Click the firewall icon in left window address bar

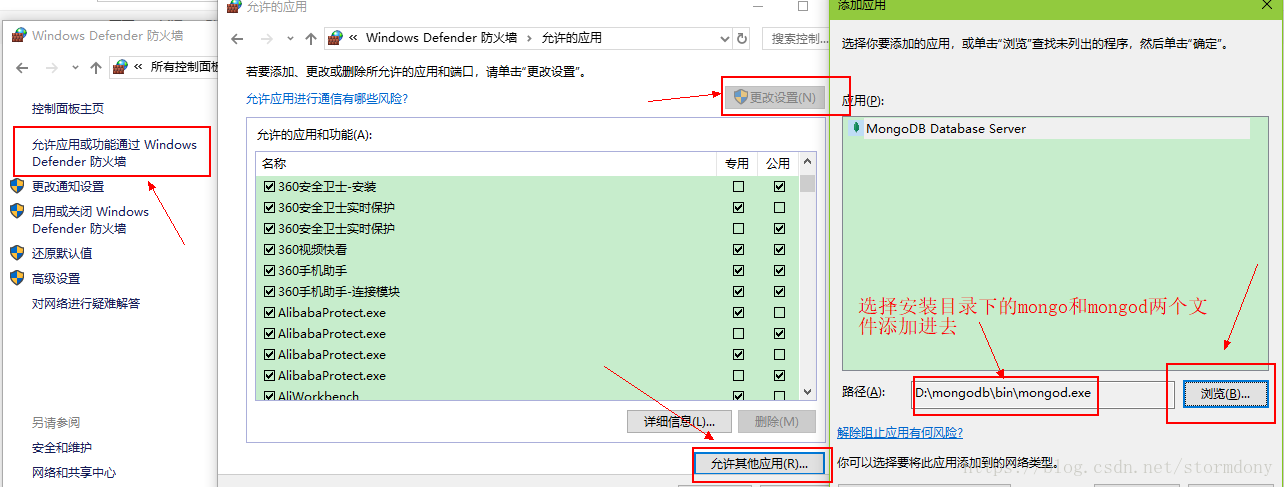tap(121, 67)
